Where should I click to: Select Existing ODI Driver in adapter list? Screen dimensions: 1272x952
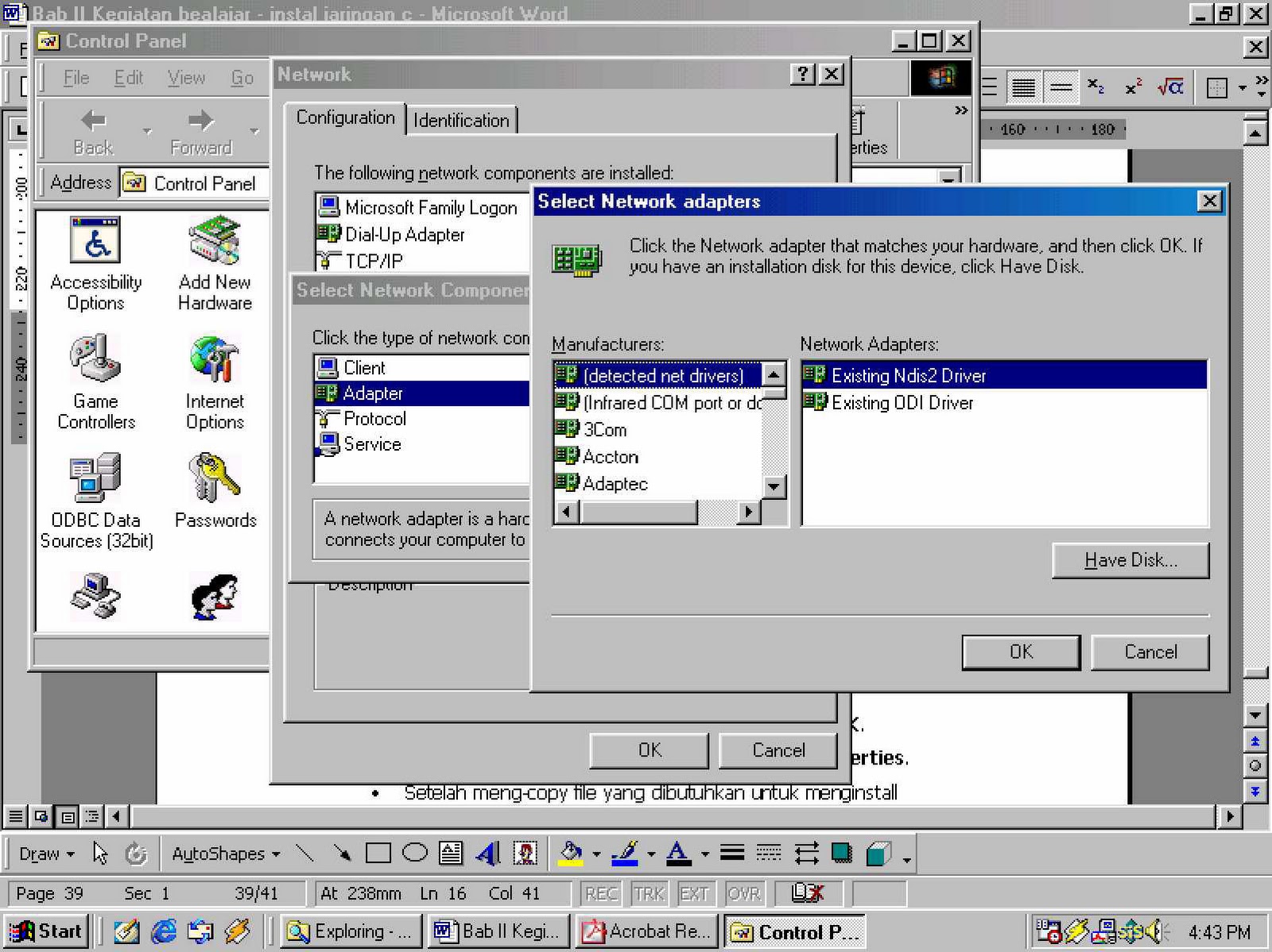pos(902,403)
